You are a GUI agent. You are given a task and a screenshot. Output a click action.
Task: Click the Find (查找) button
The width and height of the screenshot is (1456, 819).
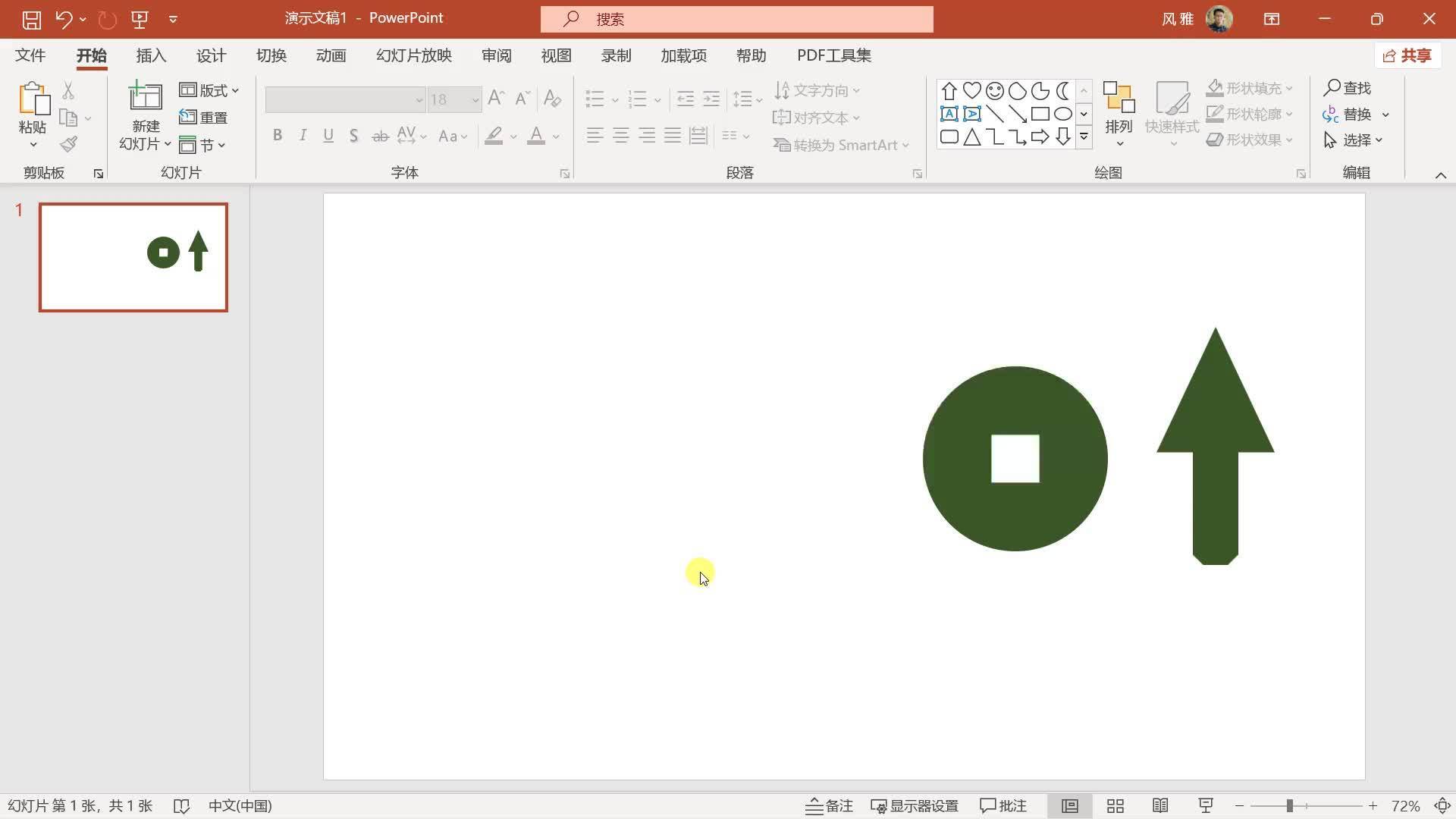[1348, 88]
